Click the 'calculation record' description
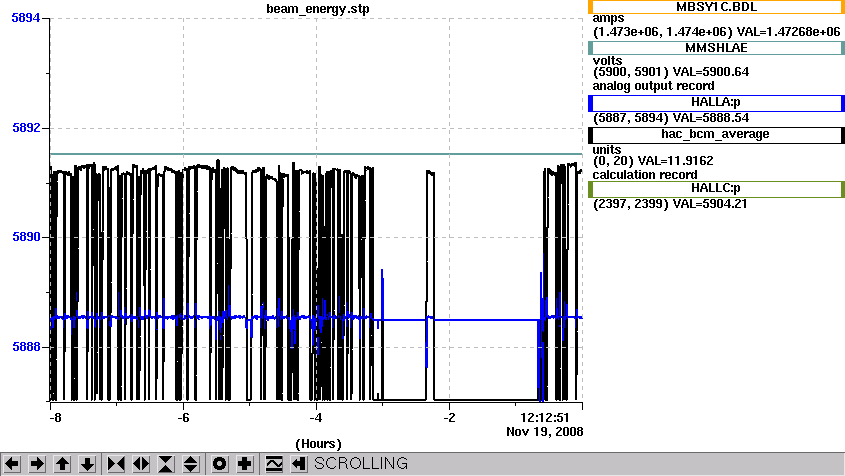 pos(645,175)
